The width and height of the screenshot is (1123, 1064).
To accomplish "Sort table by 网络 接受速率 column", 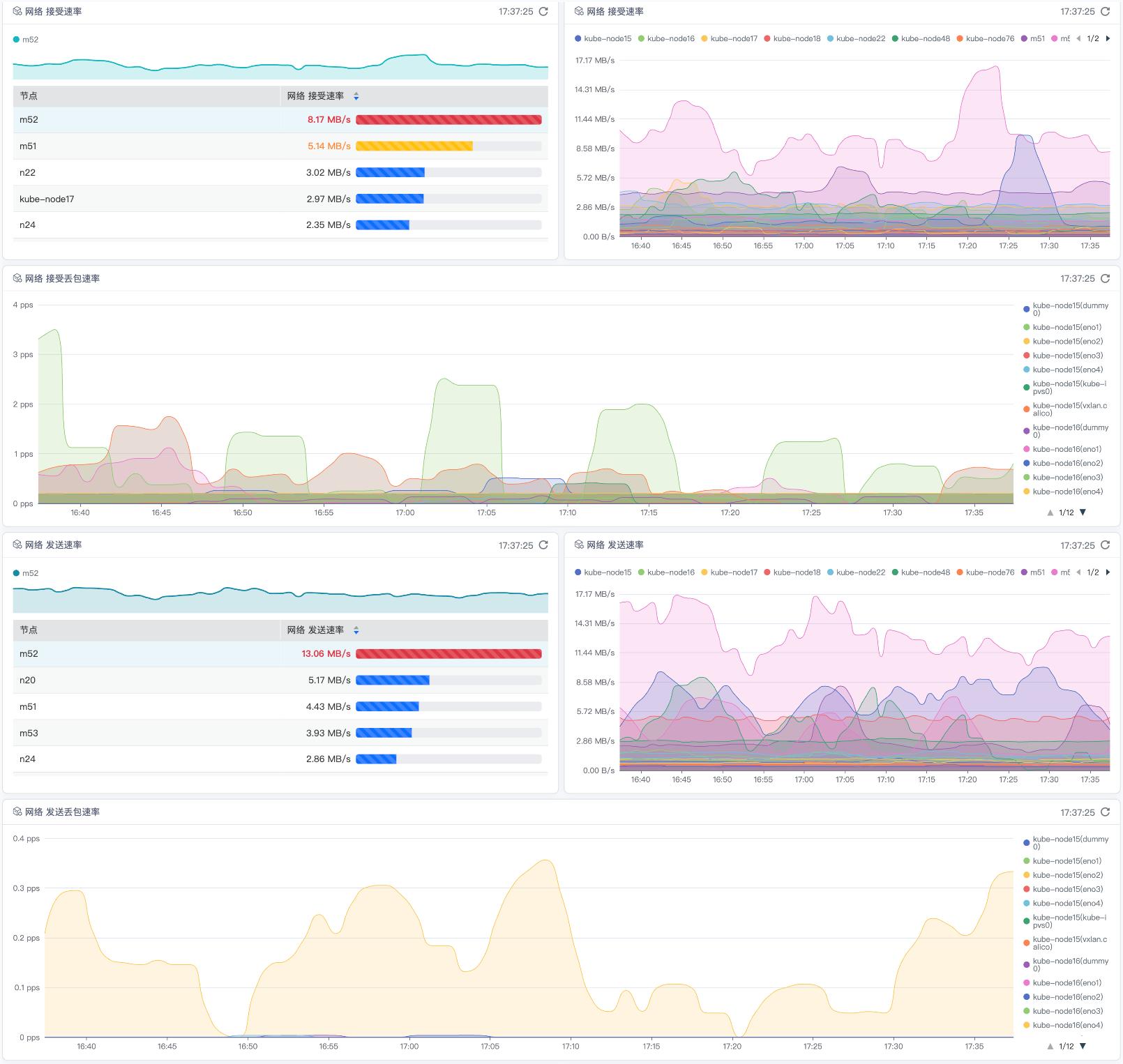I will 356,96.
